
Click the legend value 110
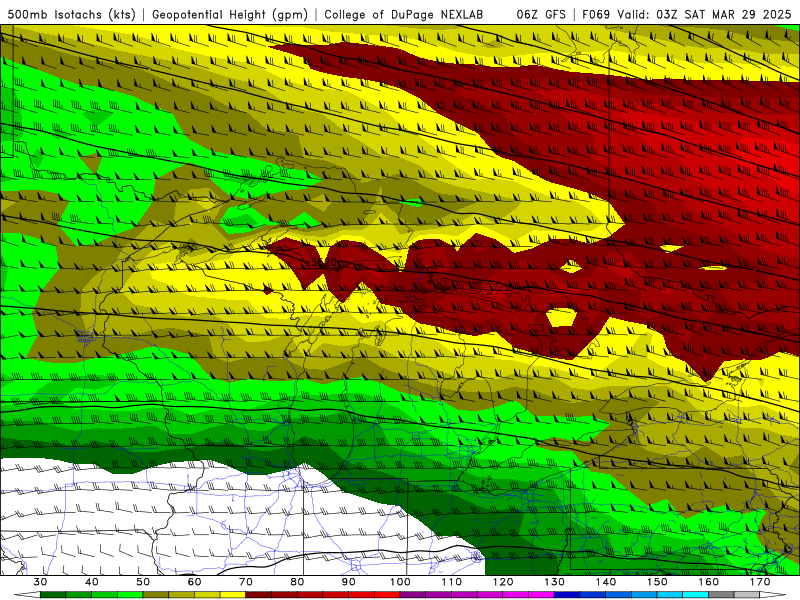pyautogui.click(x=452, y=582)
